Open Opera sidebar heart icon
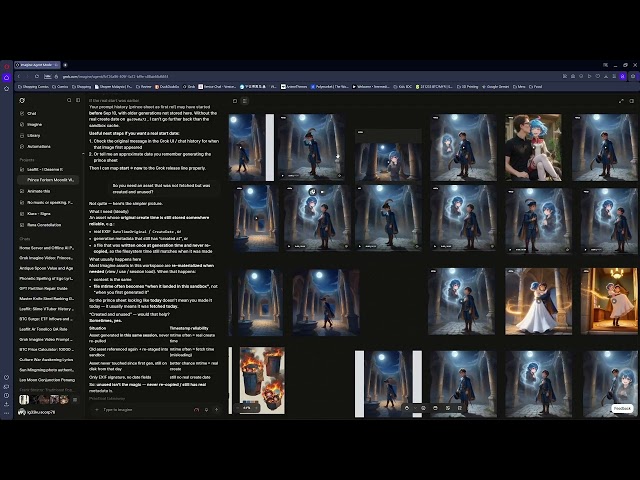The width and height of the screenshot is (640, 480). [x=7, y=378]
